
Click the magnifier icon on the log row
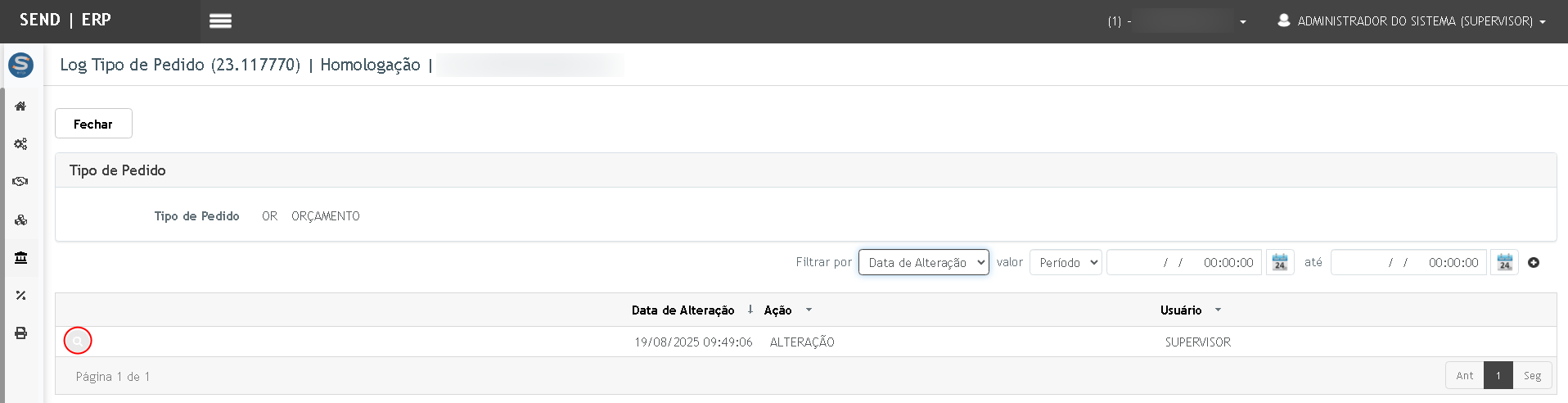[x=78, y=341]
